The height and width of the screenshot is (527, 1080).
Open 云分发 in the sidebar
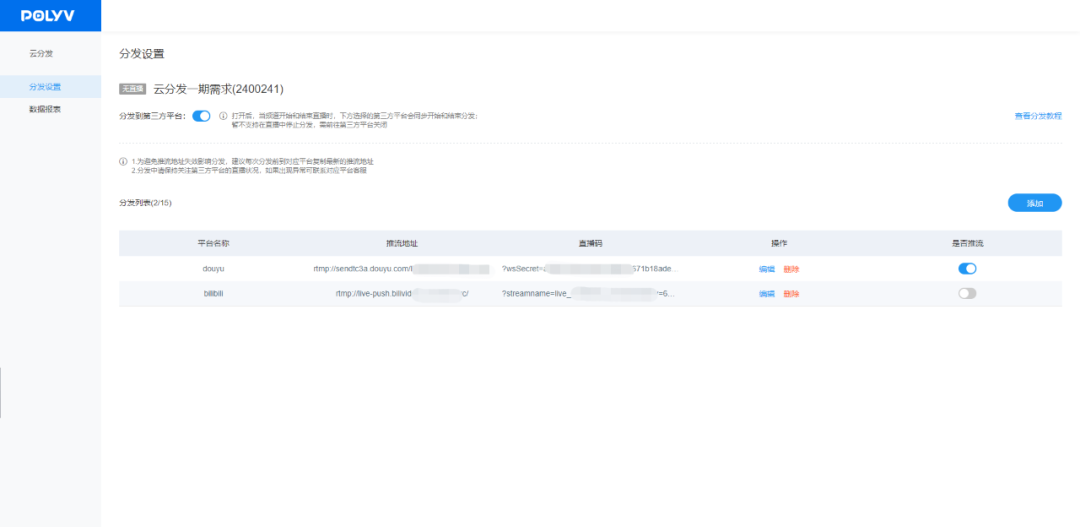[x=41, y=53]
